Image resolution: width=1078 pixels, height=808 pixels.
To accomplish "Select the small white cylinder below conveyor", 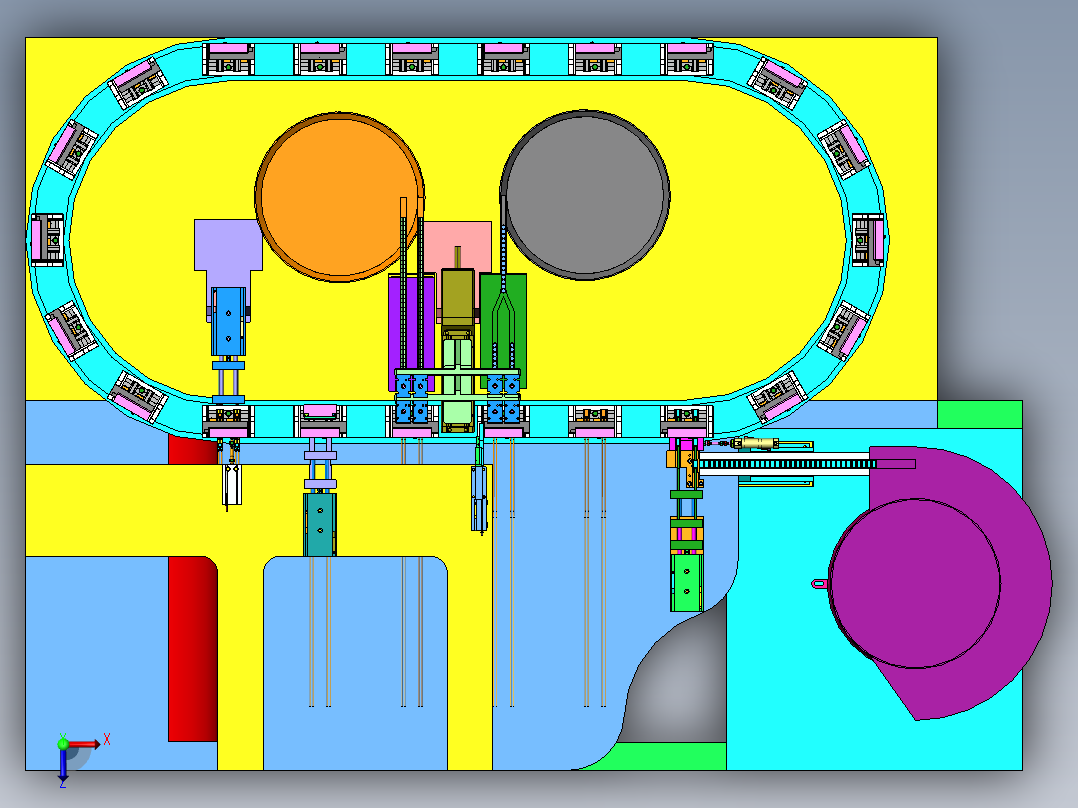I will point(232,484).
